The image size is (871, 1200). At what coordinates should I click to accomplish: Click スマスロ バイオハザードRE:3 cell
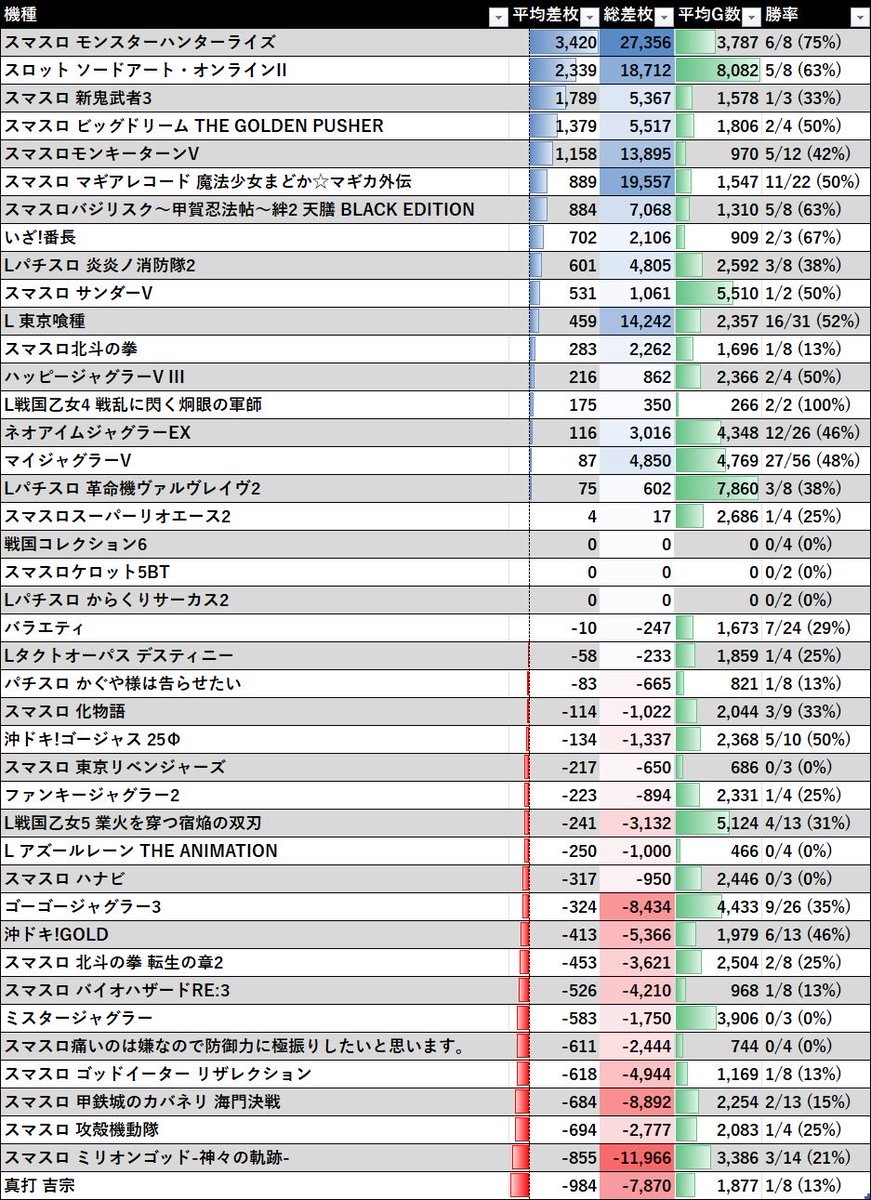point(255,991)
